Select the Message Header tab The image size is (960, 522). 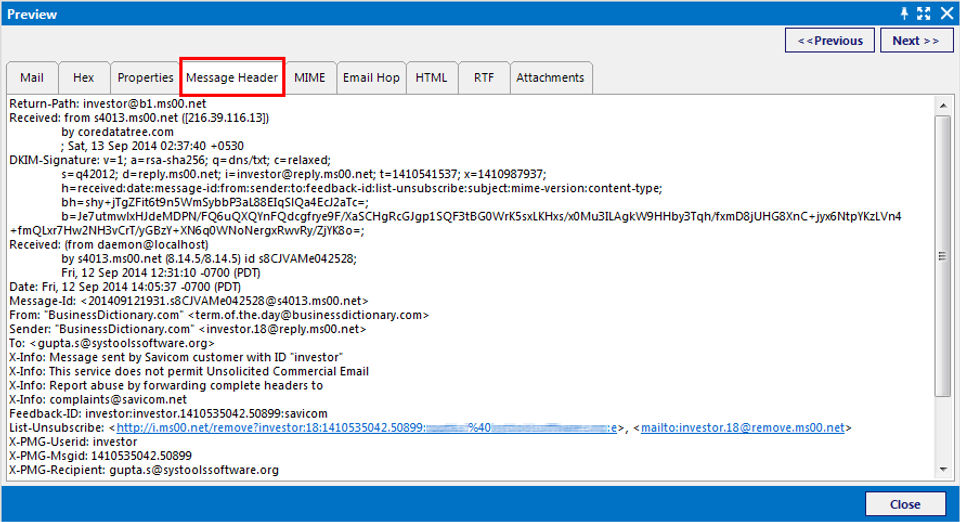[232, 77]
